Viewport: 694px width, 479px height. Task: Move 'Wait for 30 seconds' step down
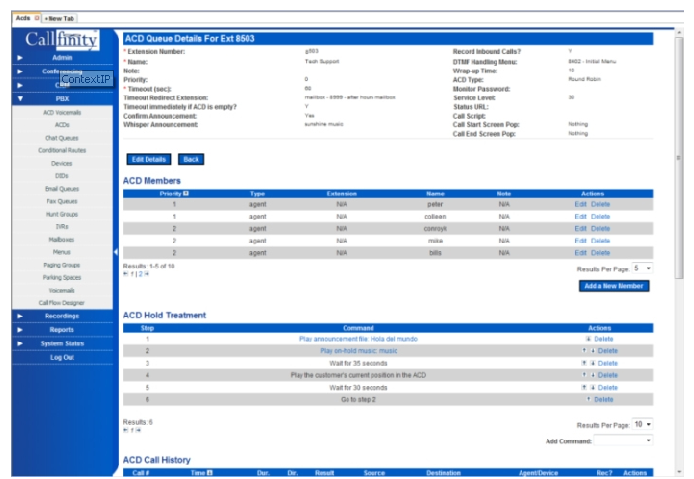[593, 387]
